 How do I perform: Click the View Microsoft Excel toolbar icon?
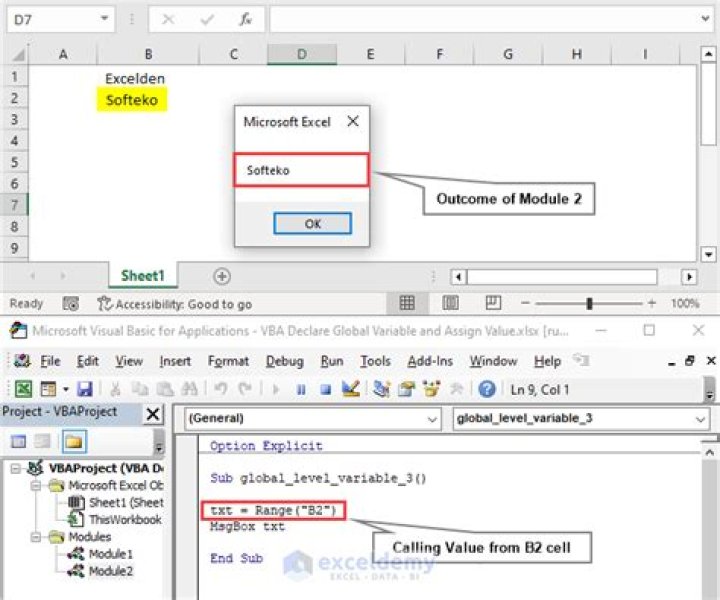click(23, 389)
